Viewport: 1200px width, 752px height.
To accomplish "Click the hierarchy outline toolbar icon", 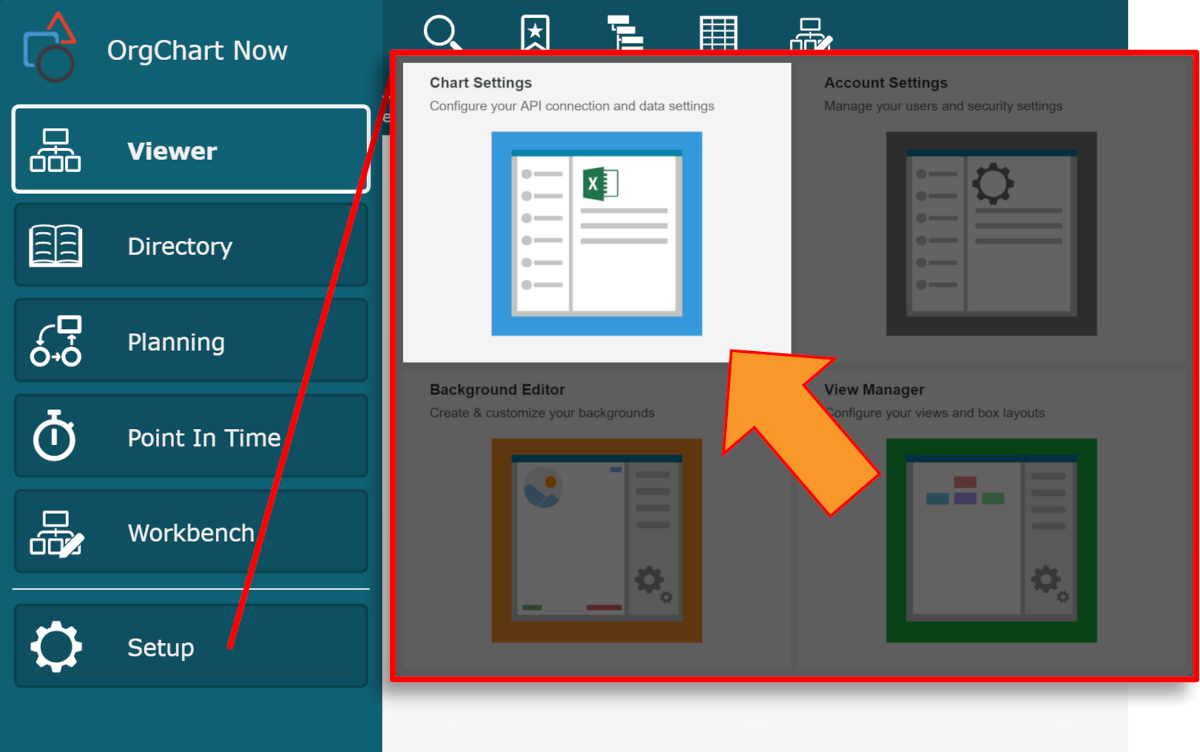I will coord(626,32).
